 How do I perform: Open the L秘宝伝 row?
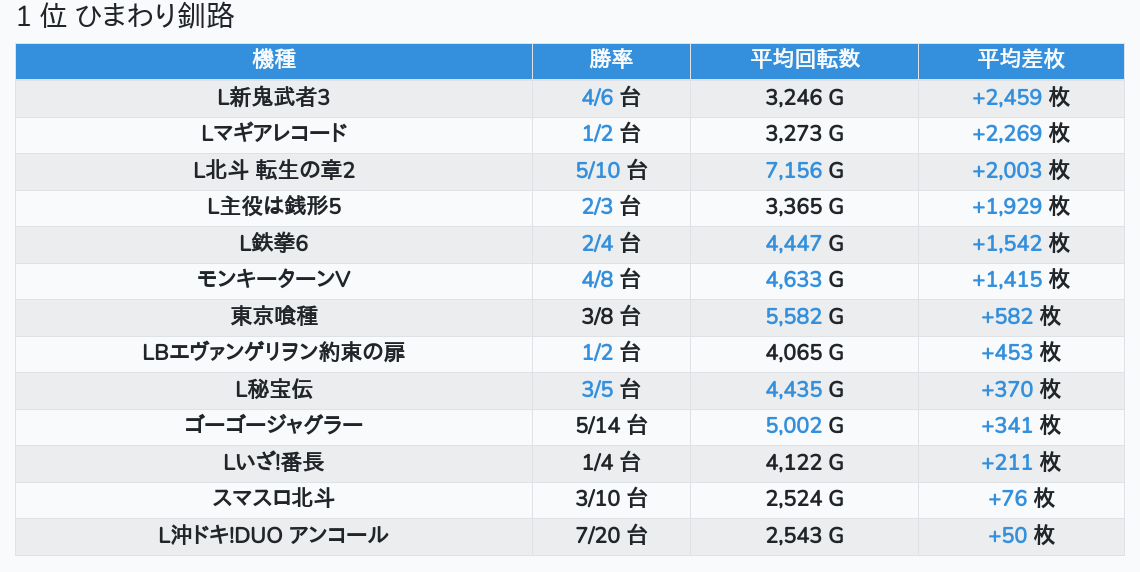pos(274,390)
